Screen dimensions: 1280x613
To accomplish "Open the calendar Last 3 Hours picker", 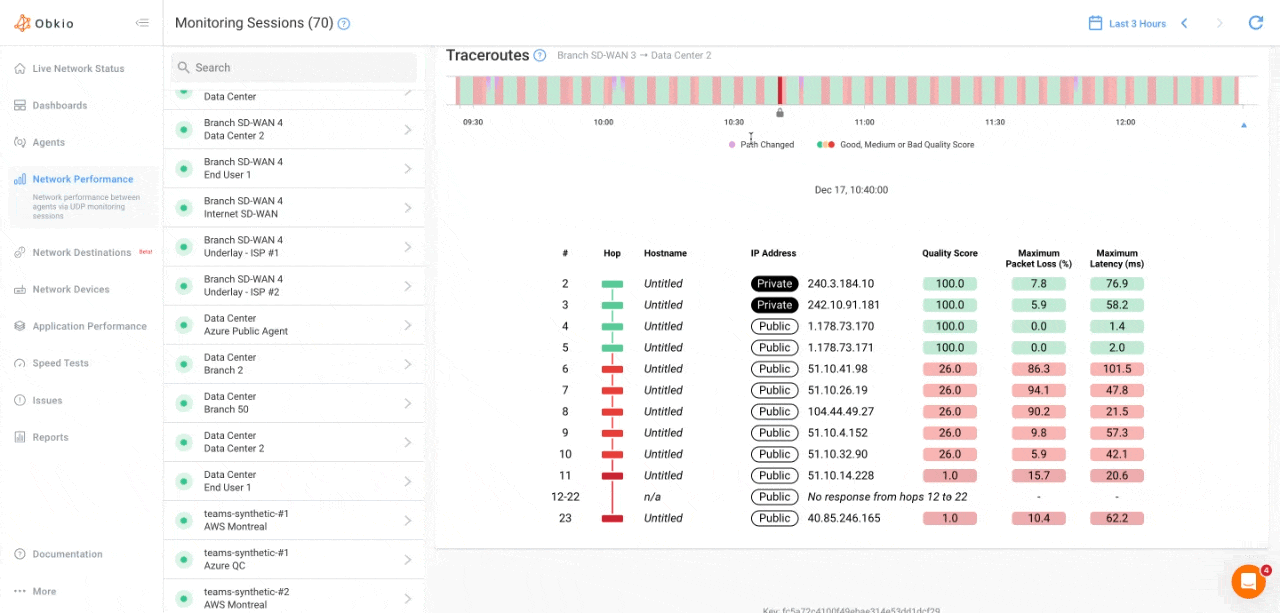I will [x=1127, y=23].
